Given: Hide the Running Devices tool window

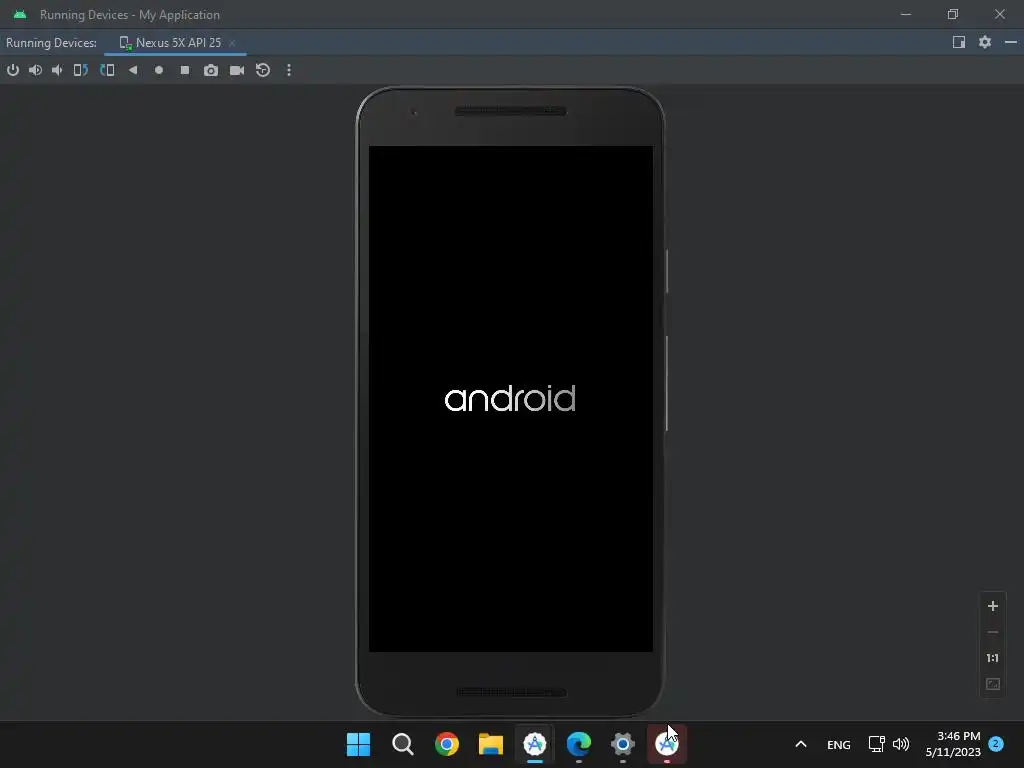Looking at the screenshot, I should pyautogui.click(x=1011, y=42).
